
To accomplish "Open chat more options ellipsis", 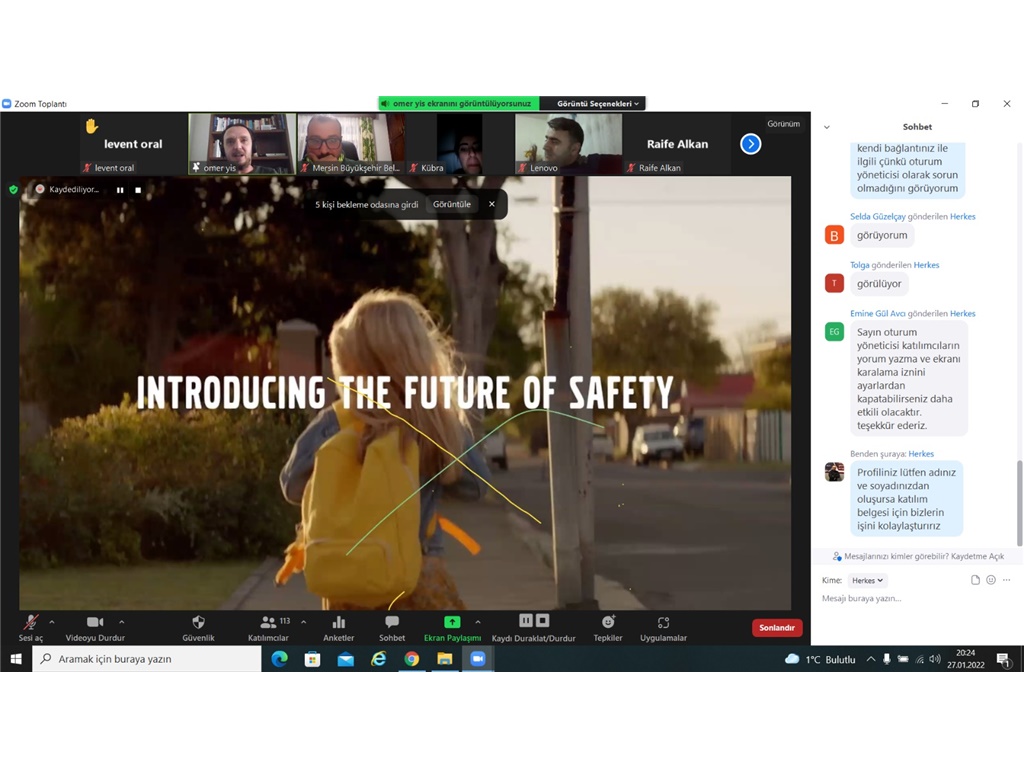I will click(1006, 580).
